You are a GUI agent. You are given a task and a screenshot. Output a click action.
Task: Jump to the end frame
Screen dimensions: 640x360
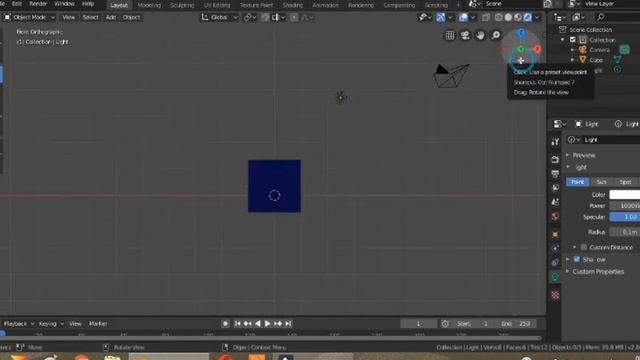pos(288,324)
